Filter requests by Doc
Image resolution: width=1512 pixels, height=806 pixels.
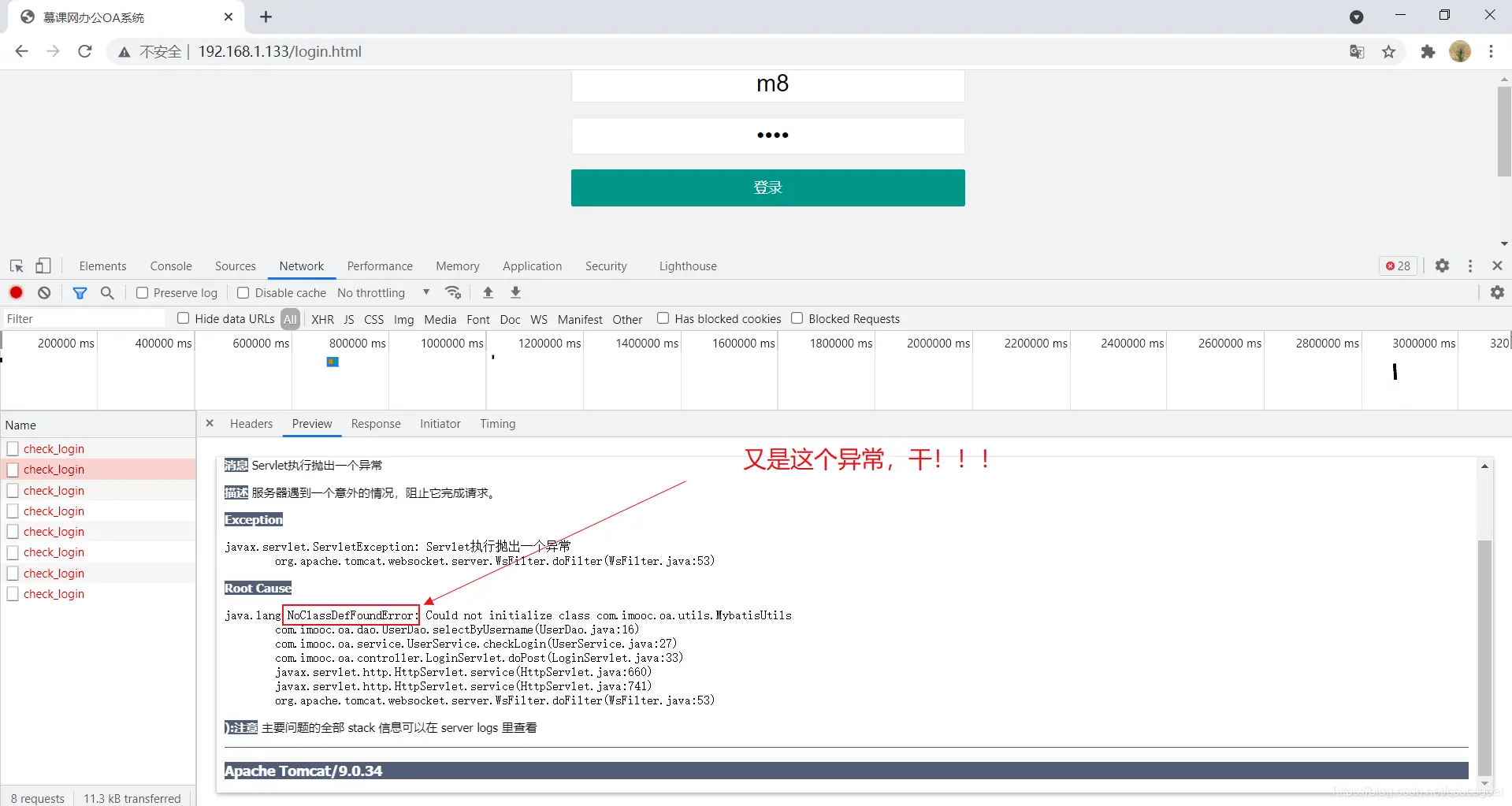pos(510,319)
